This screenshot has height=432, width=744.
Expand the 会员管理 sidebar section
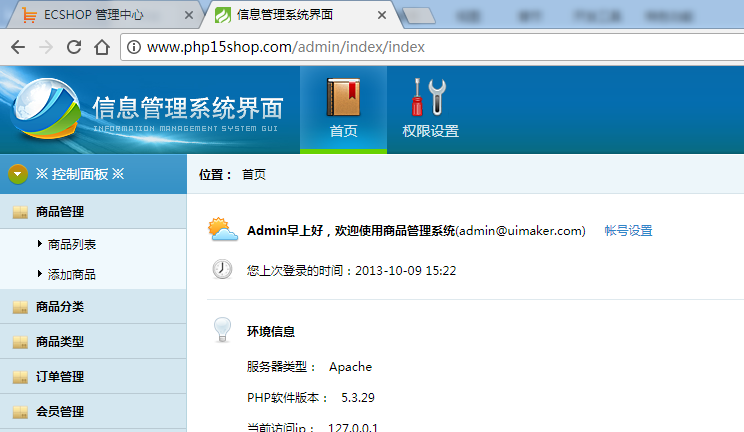point(60,411)
